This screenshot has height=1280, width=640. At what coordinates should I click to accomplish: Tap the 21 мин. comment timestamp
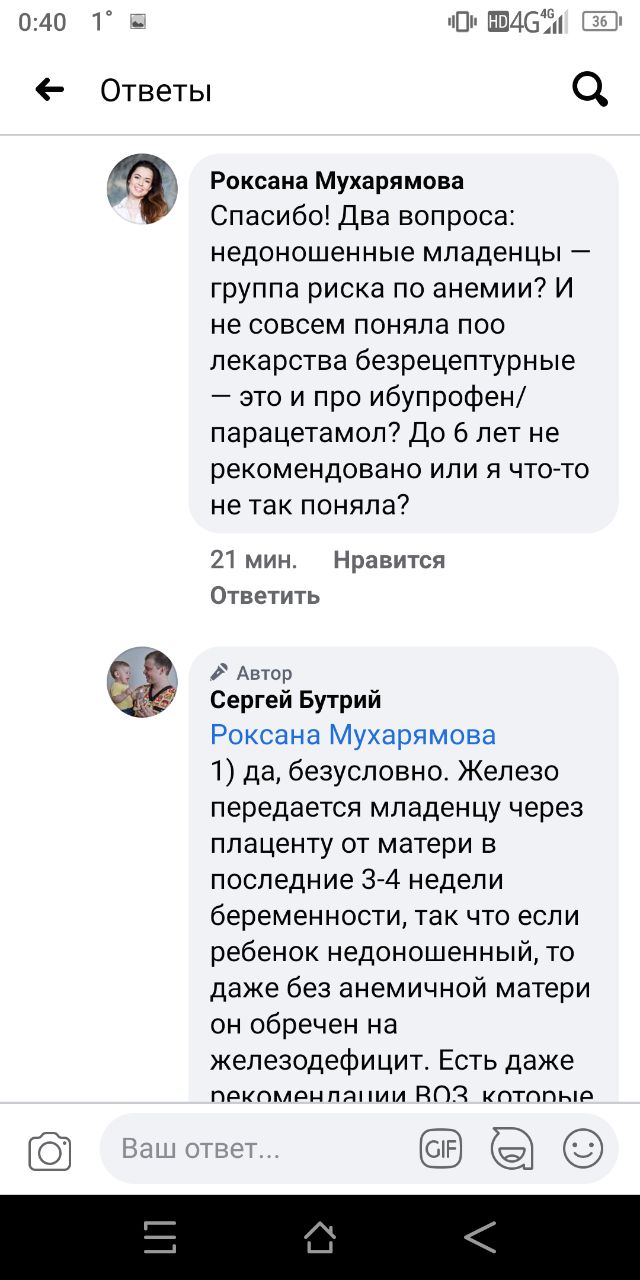253,560
